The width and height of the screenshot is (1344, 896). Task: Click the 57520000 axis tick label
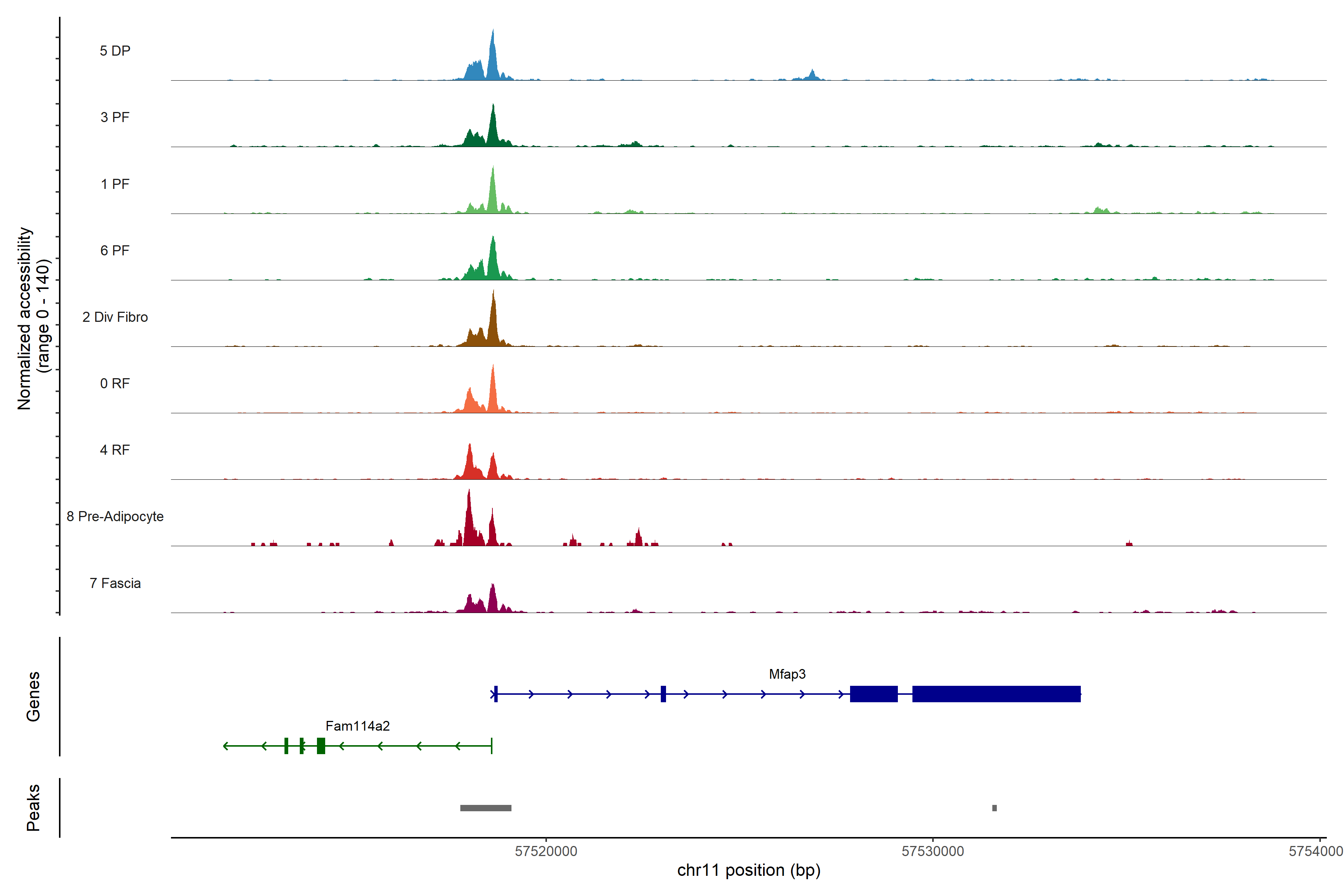coord(546,852)
